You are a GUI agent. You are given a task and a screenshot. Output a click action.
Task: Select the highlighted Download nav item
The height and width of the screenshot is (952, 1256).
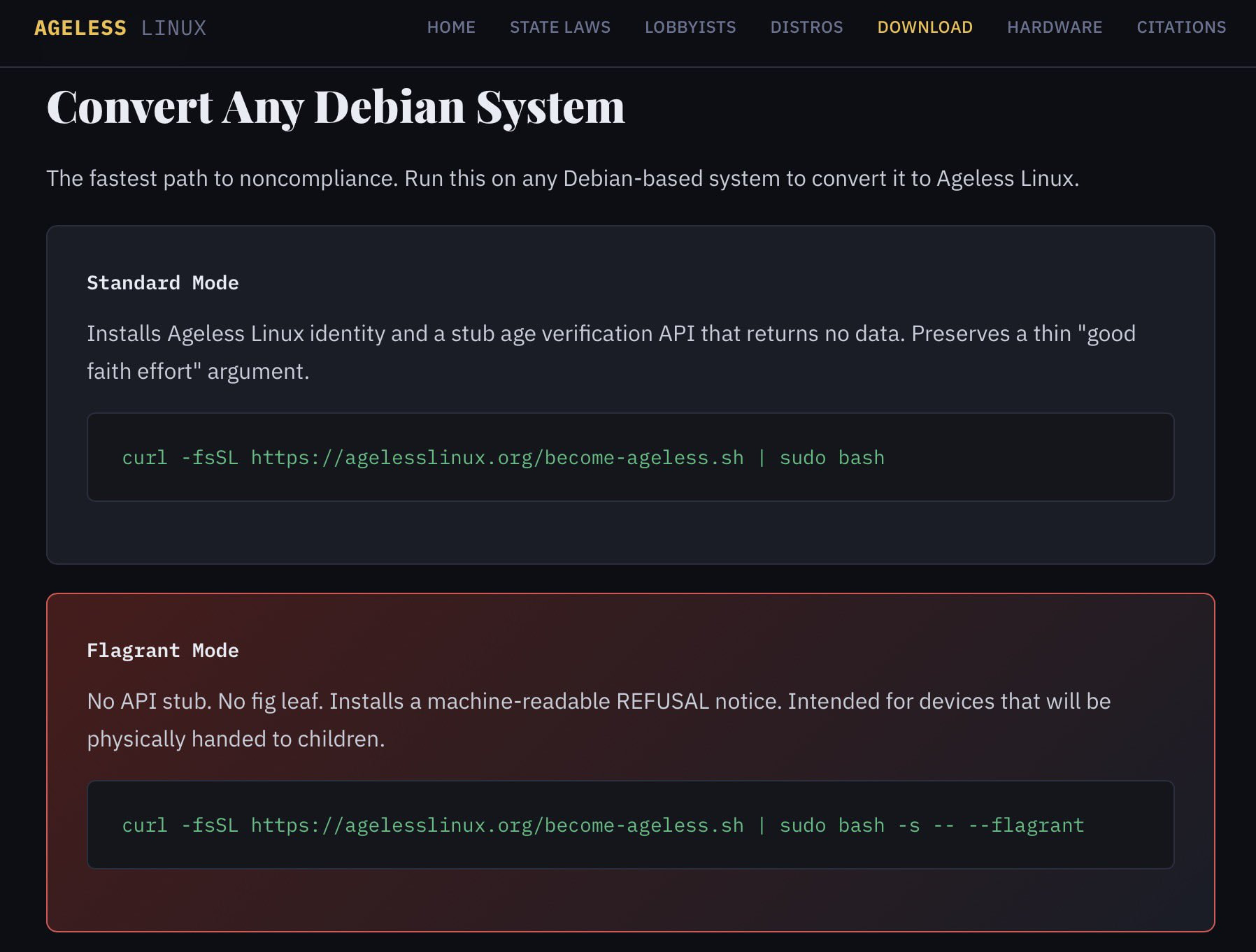tap(925, 27)
